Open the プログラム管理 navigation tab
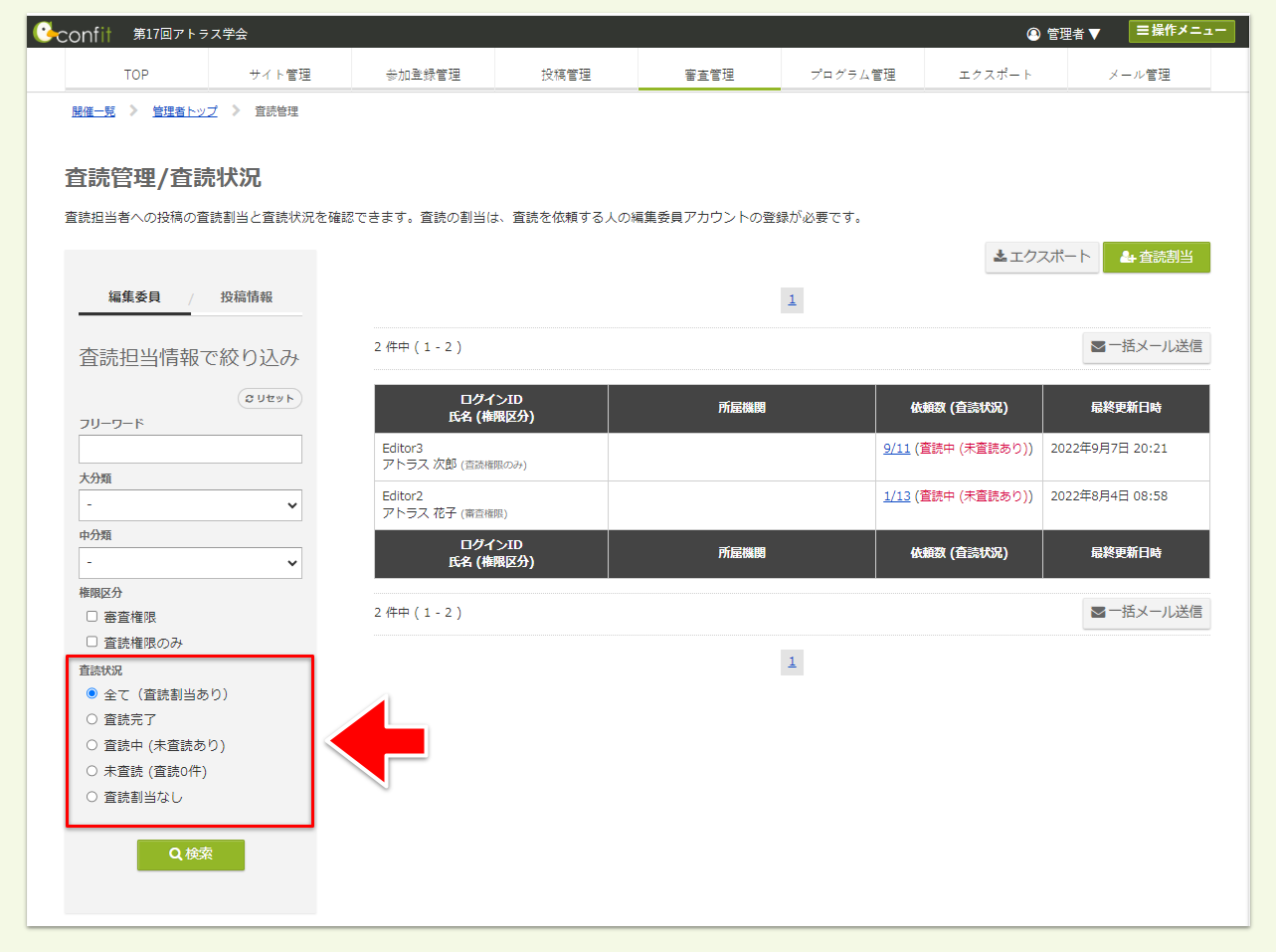This screenshot has height=952, width=1276. pos(852,75)
